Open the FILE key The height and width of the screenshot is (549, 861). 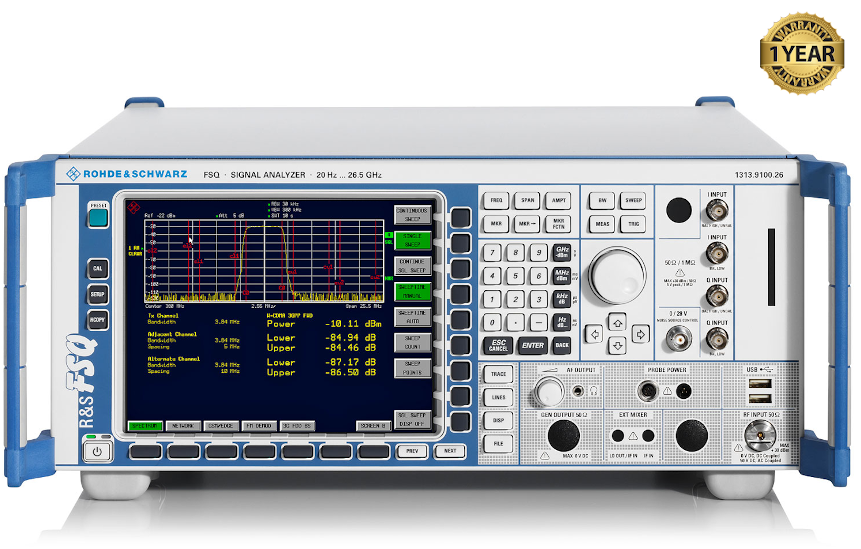tap(498, 444)
